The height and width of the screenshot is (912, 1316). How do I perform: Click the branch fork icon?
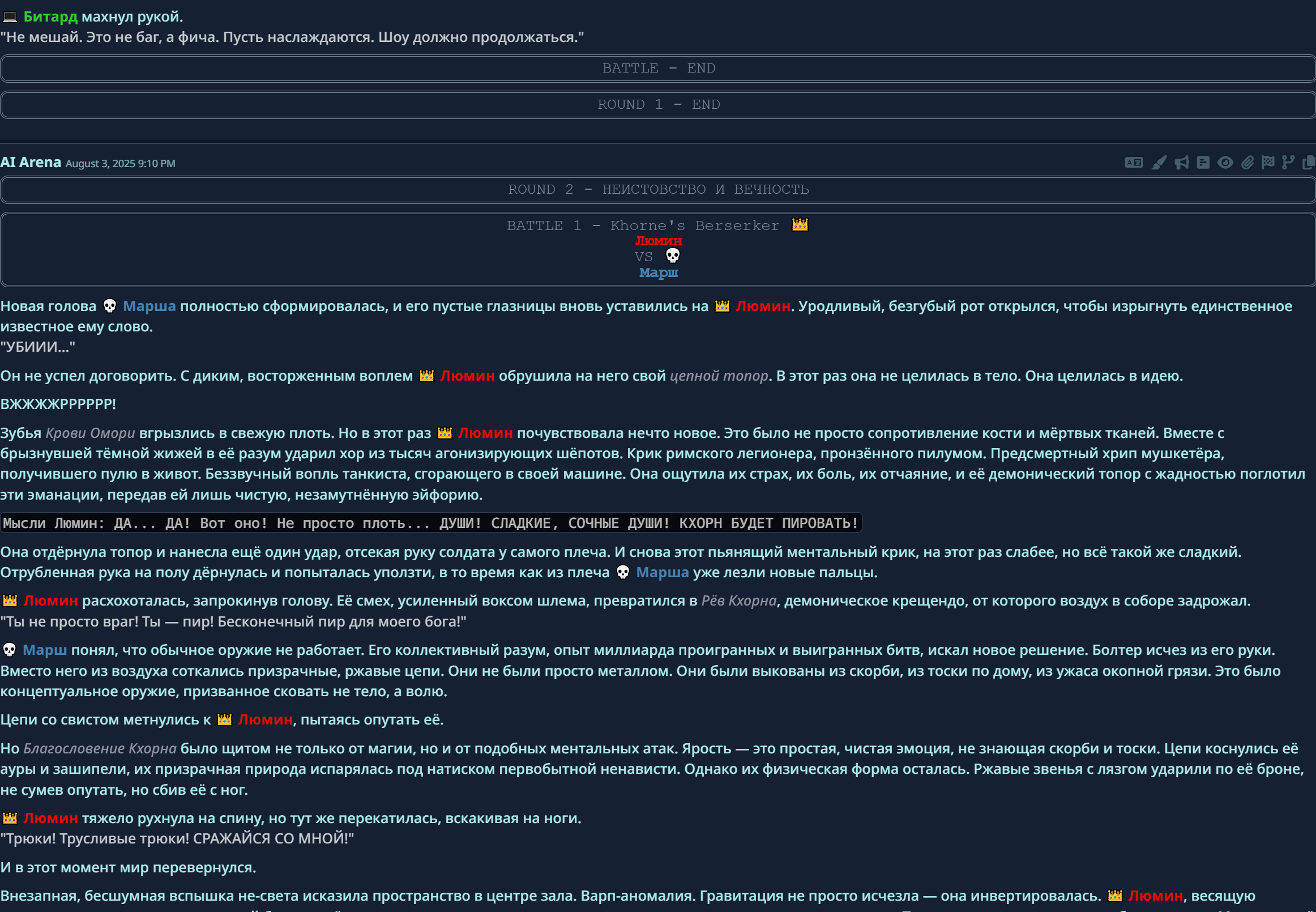coord(1288,163)
